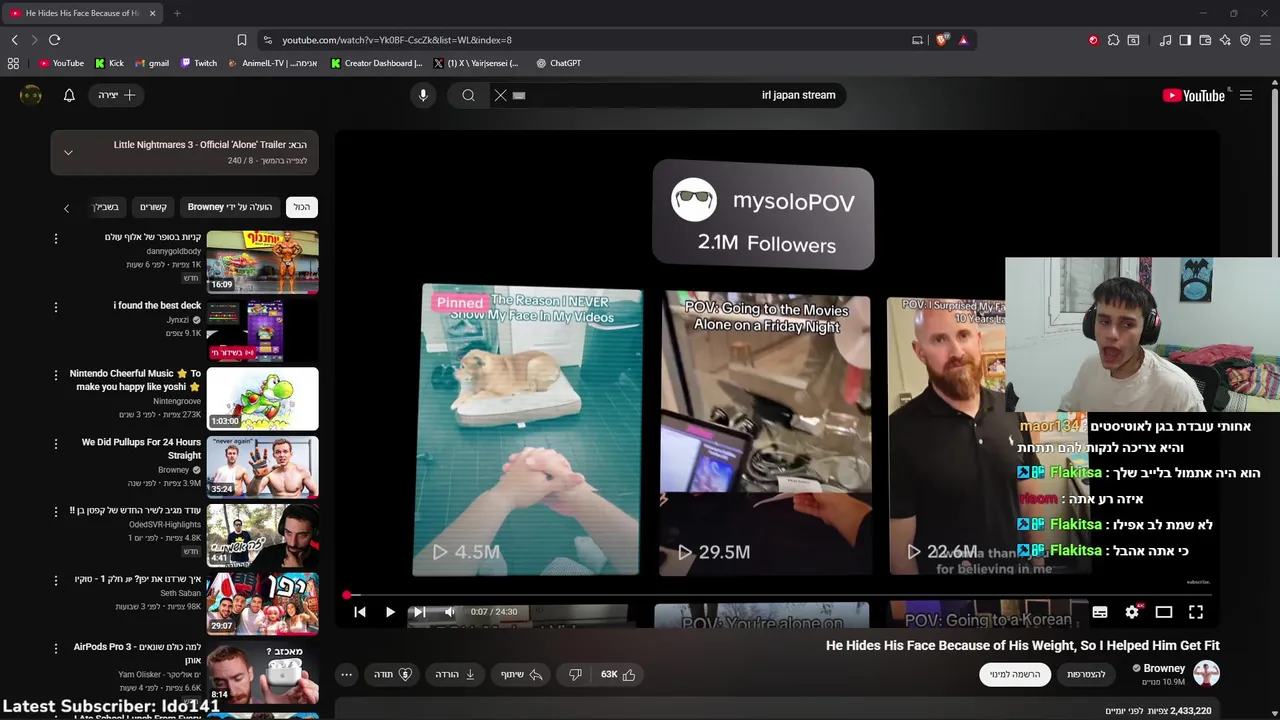Open the יצירה create button
This screenshot has width=1280, height=720.
point(117,95)
